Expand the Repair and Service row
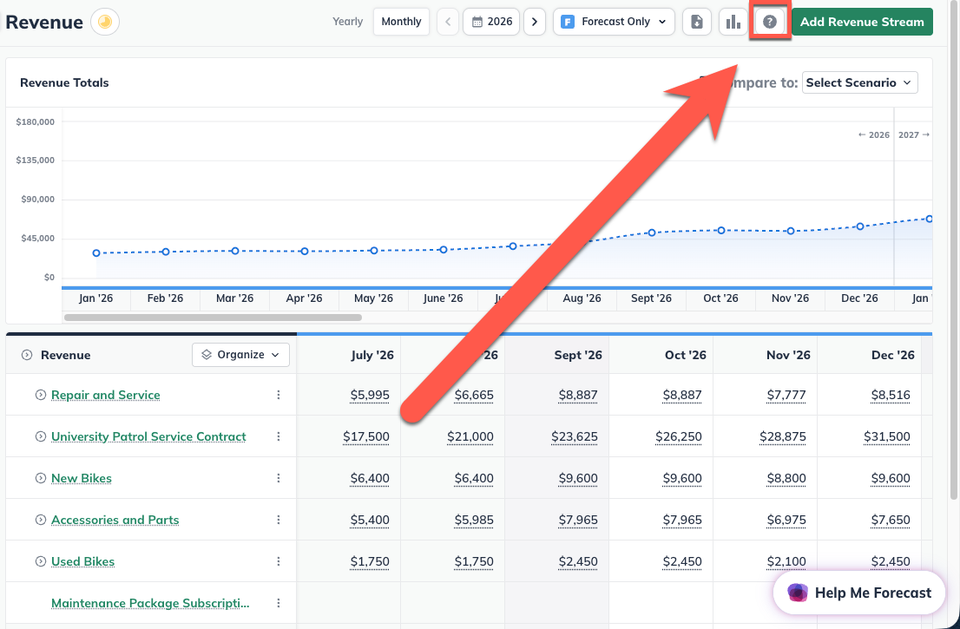960x629 pixels. point(40,395)
